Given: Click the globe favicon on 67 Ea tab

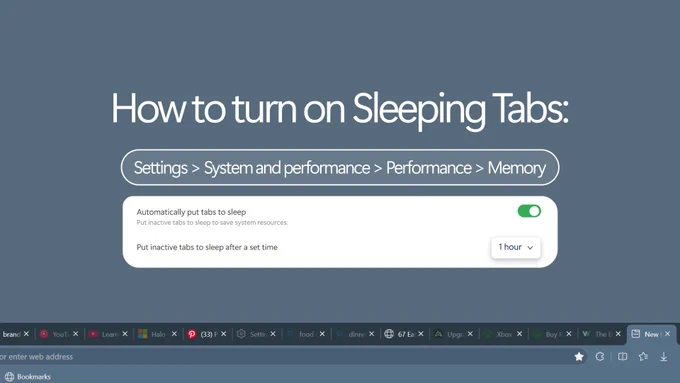Looking at the screenshot, I should tap(389, 334).
